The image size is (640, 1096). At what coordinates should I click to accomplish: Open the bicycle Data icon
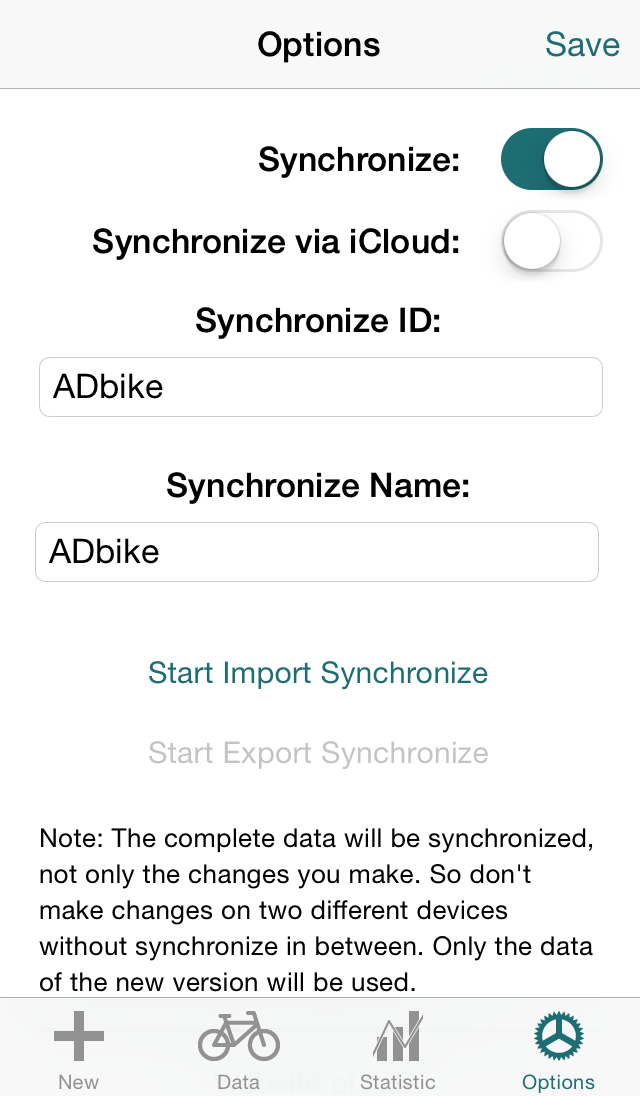pos(238,1036)
